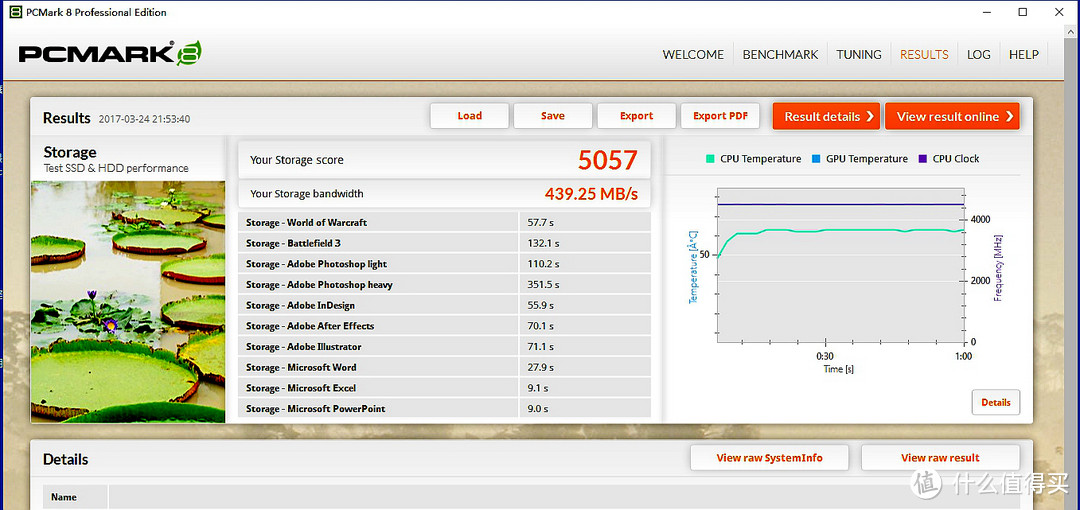The height and width of the screenshot is (510, 1080).
Task: Select the Storage - Battlefield 3 row
Action: click(x=444, y=243)
